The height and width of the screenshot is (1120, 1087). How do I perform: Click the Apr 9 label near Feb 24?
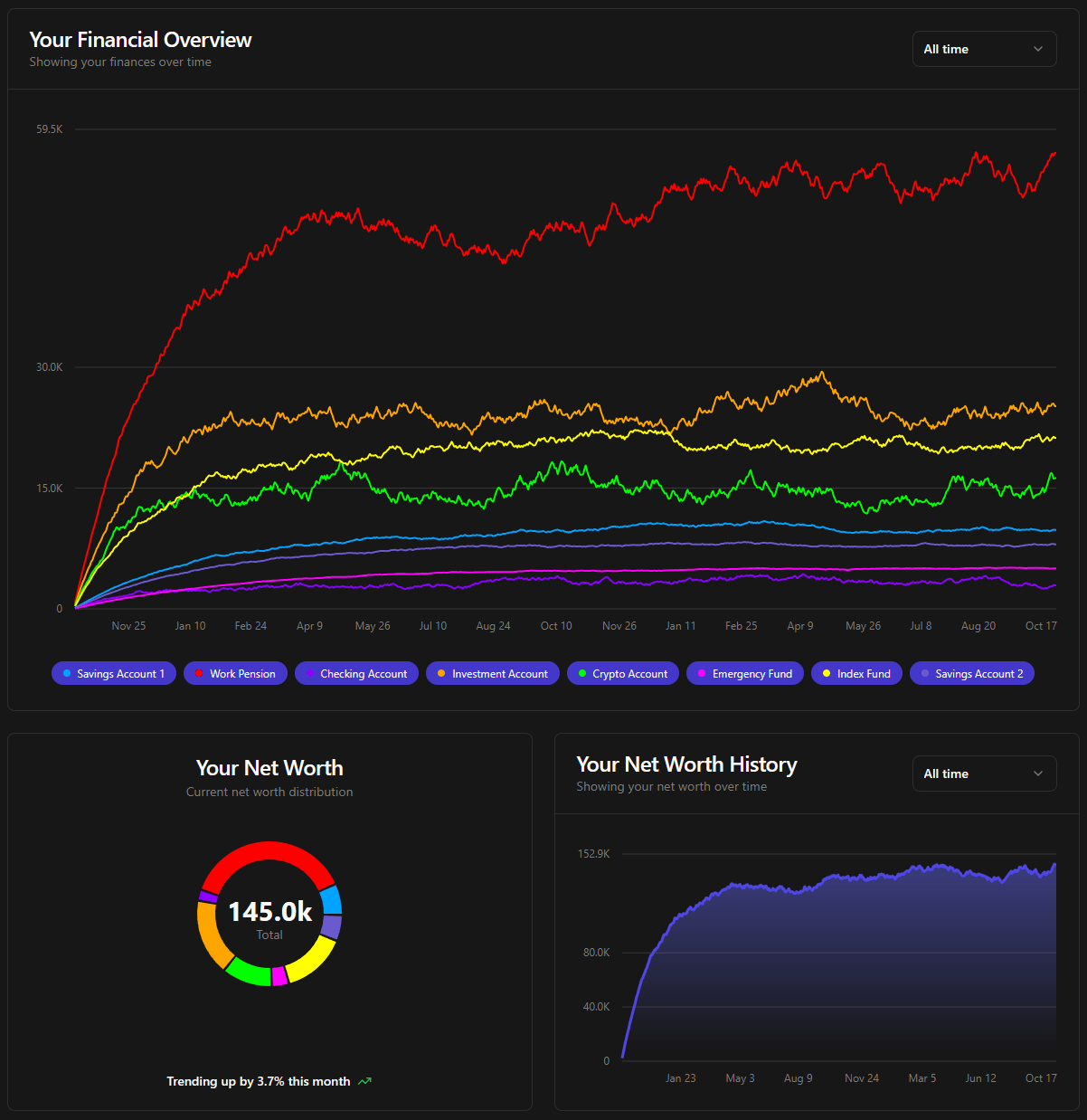pyautogui.click(x=309, y=626)
